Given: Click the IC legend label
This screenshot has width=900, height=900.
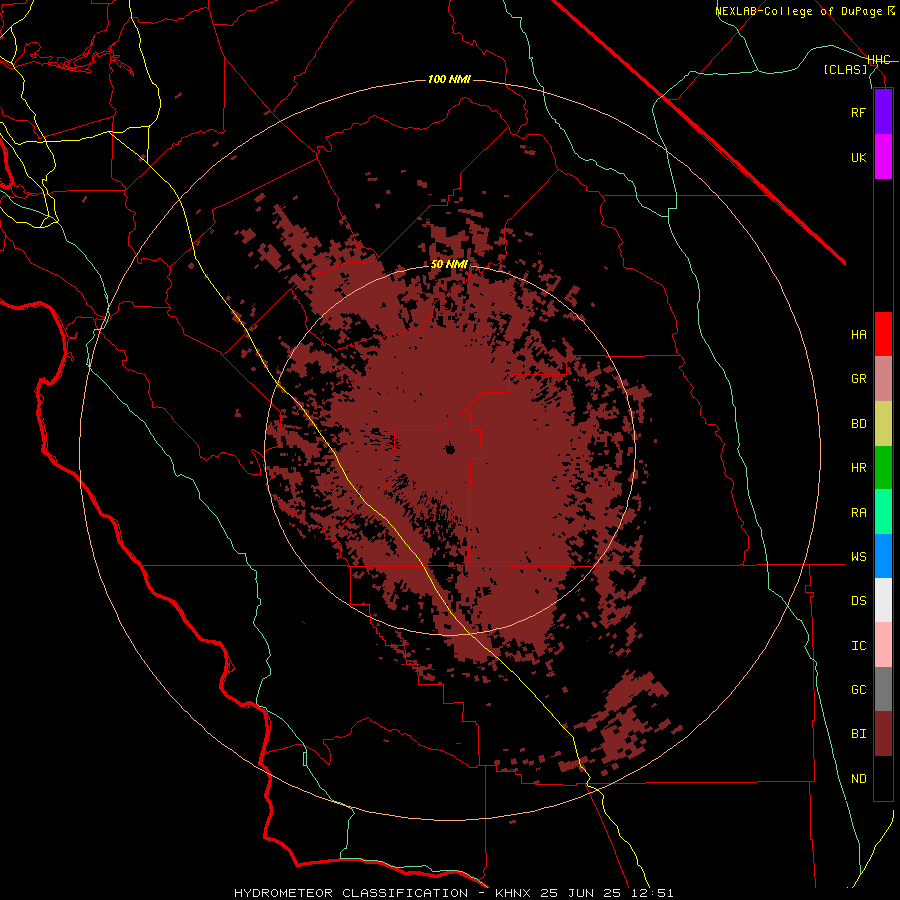Looking at the screenshot, I should (x=858, y=646).
